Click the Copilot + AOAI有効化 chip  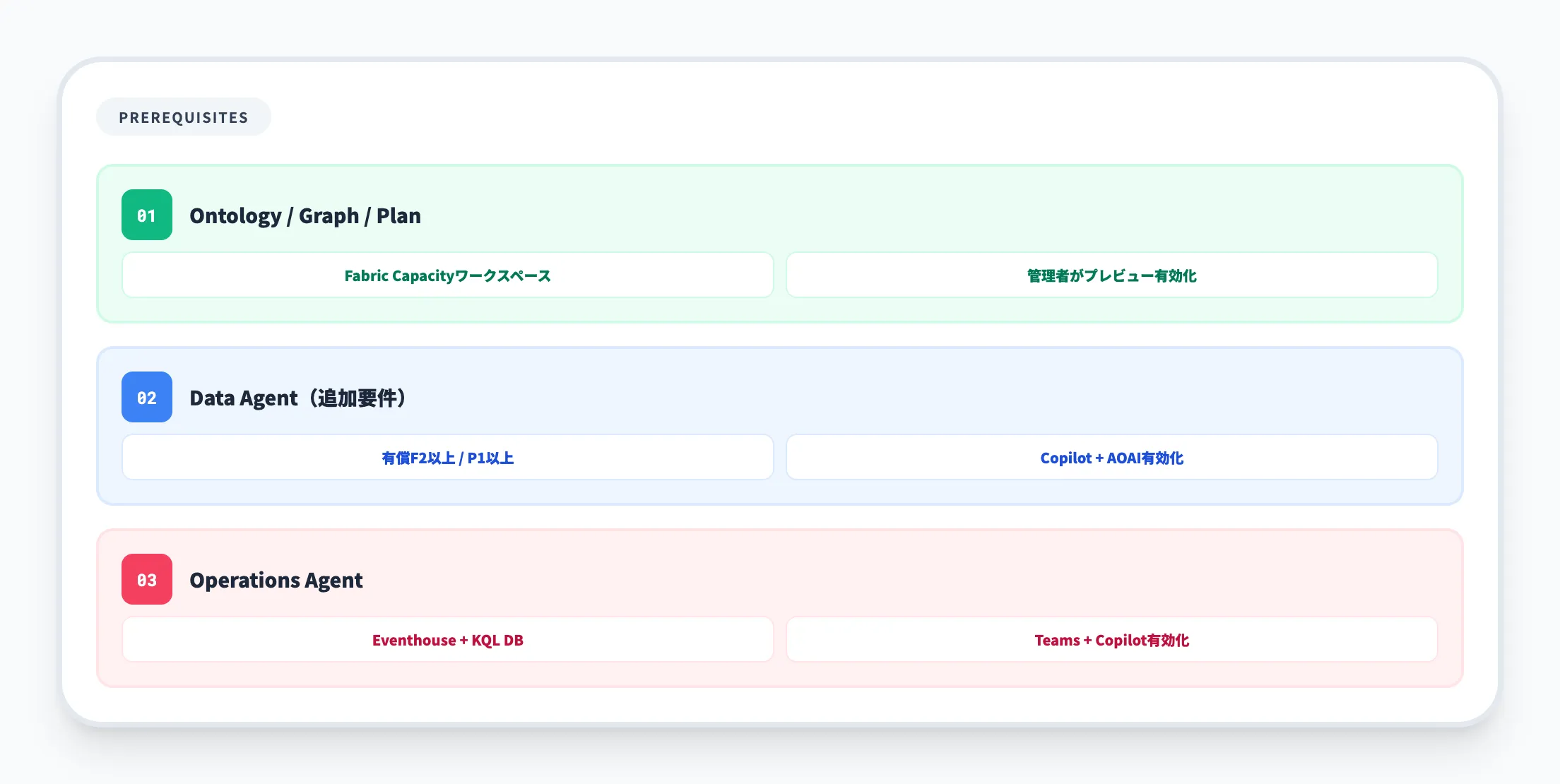click(x=1111, y=458)
